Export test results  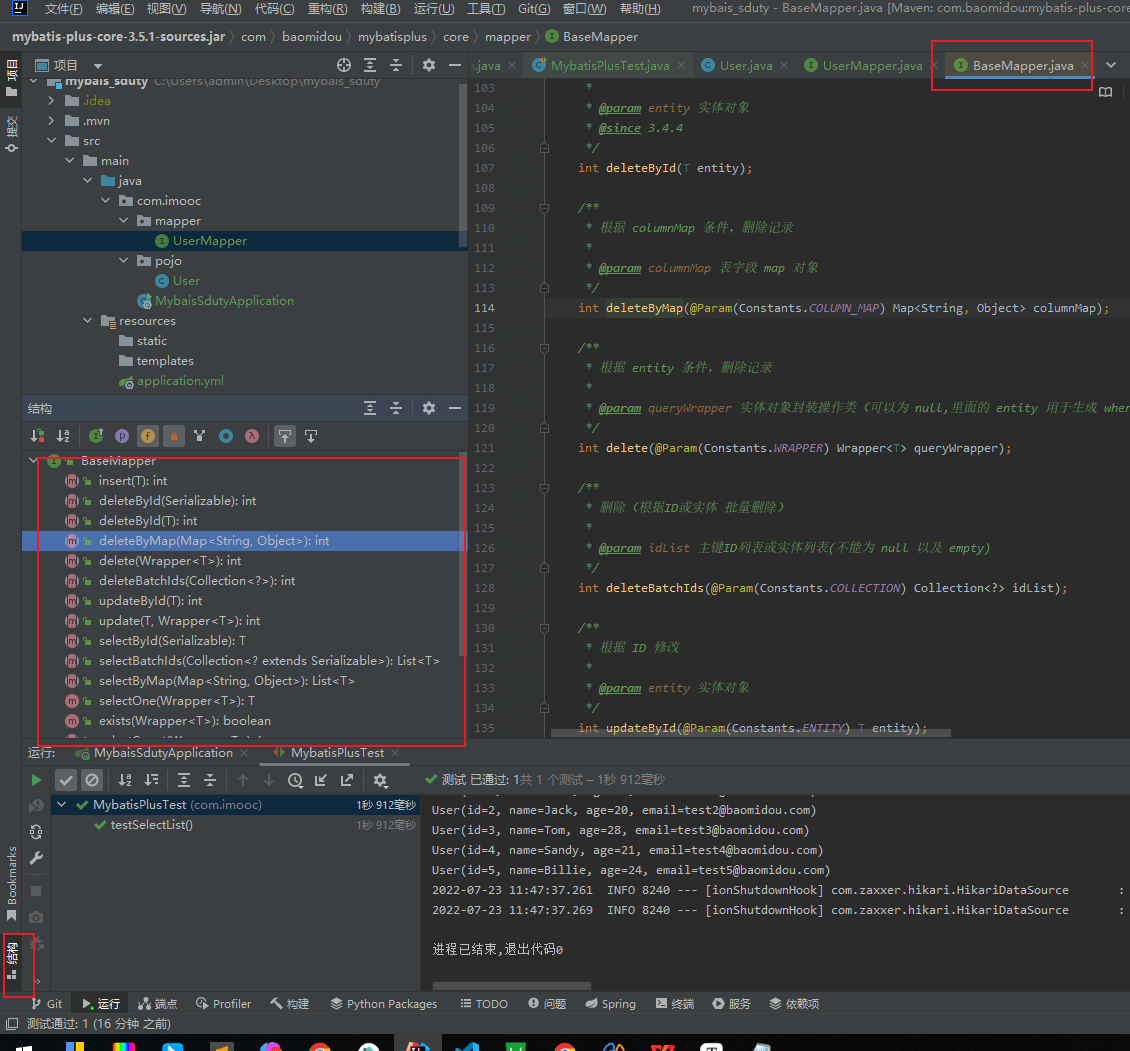coord(347,780)
